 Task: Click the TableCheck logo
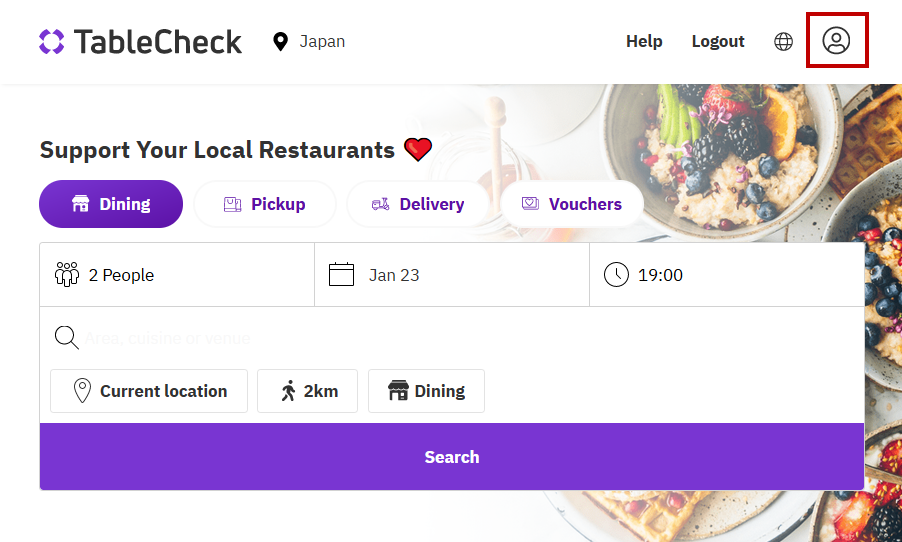[141, 41]
